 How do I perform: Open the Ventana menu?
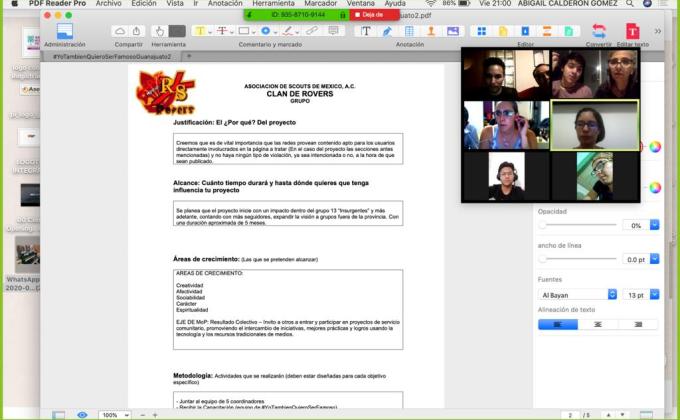(360, 3)
